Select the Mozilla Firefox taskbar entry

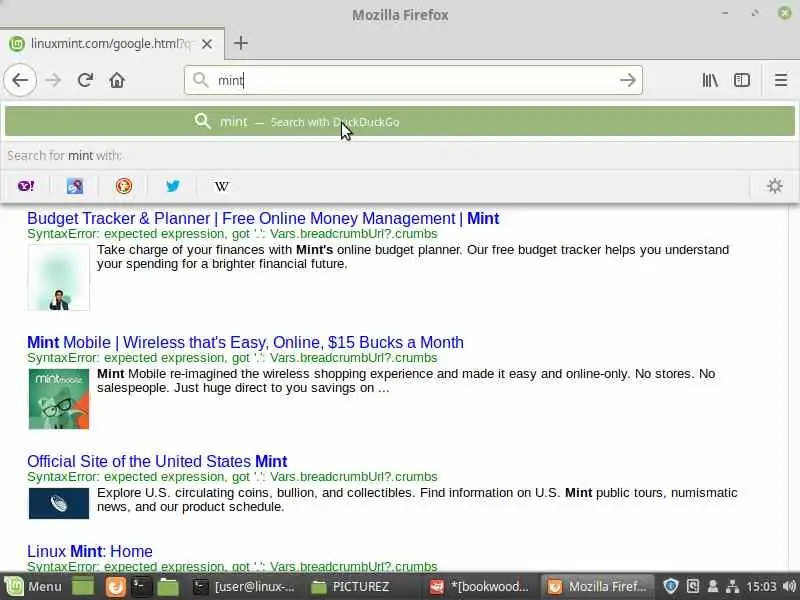click(598, 587)
